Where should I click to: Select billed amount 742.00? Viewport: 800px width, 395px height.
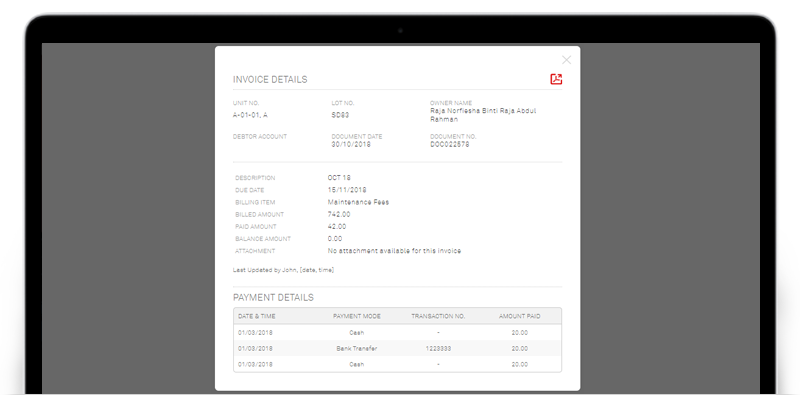point(339,214)
